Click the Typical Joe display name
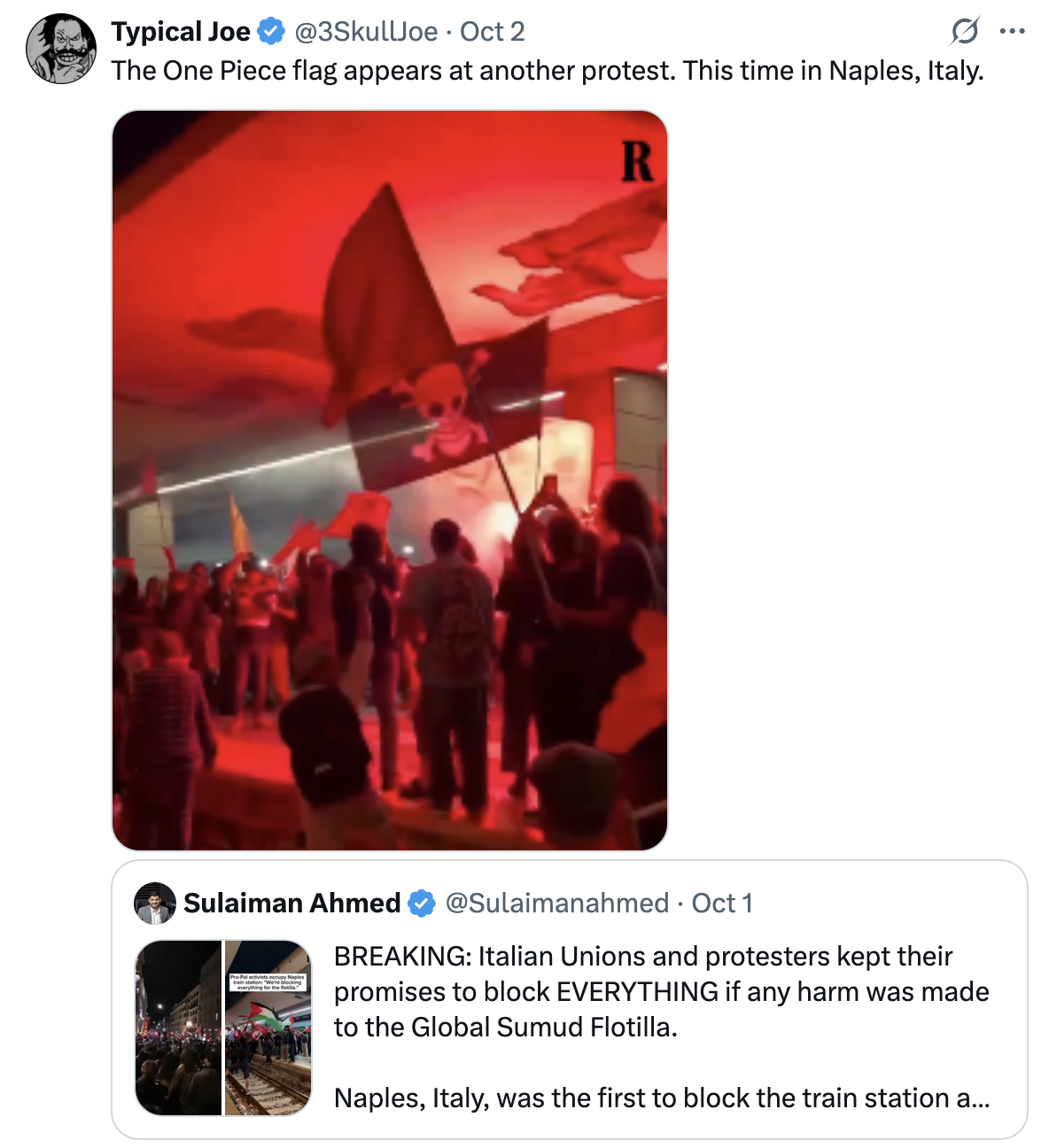 [181, 32]
